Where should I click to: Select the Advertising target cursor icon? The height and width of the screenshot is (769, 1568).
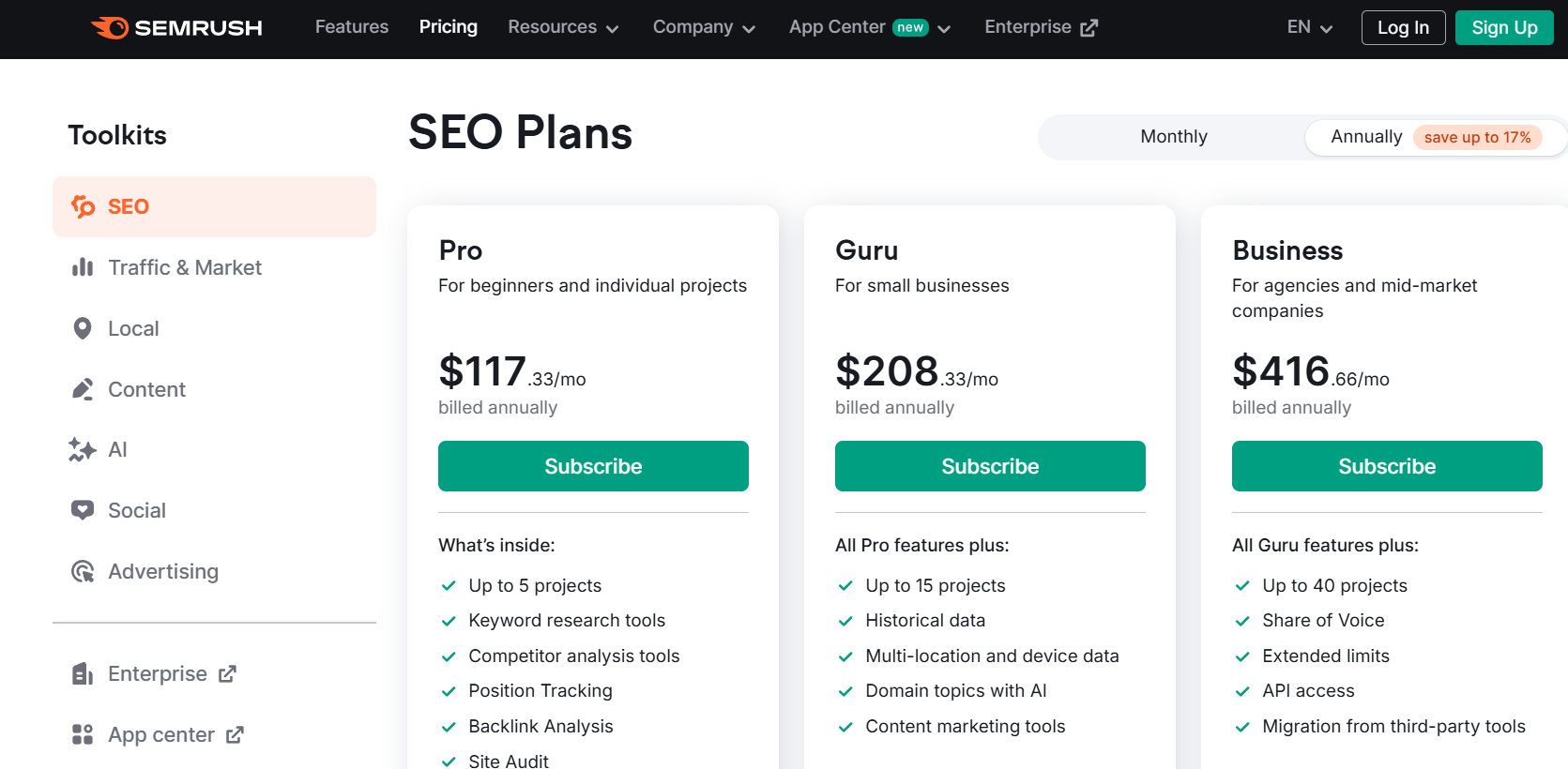[83, 571]
